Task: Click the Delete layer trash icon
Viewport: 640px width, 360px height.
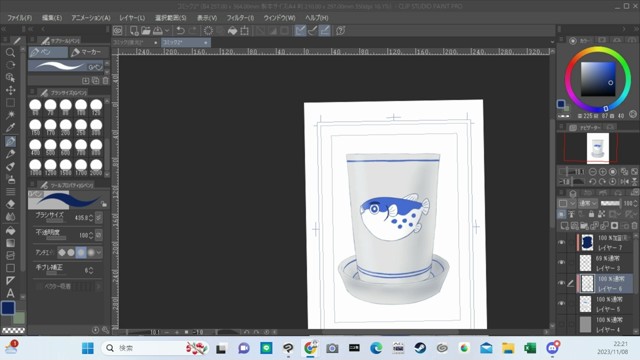Action: click(x=634, y=225)
